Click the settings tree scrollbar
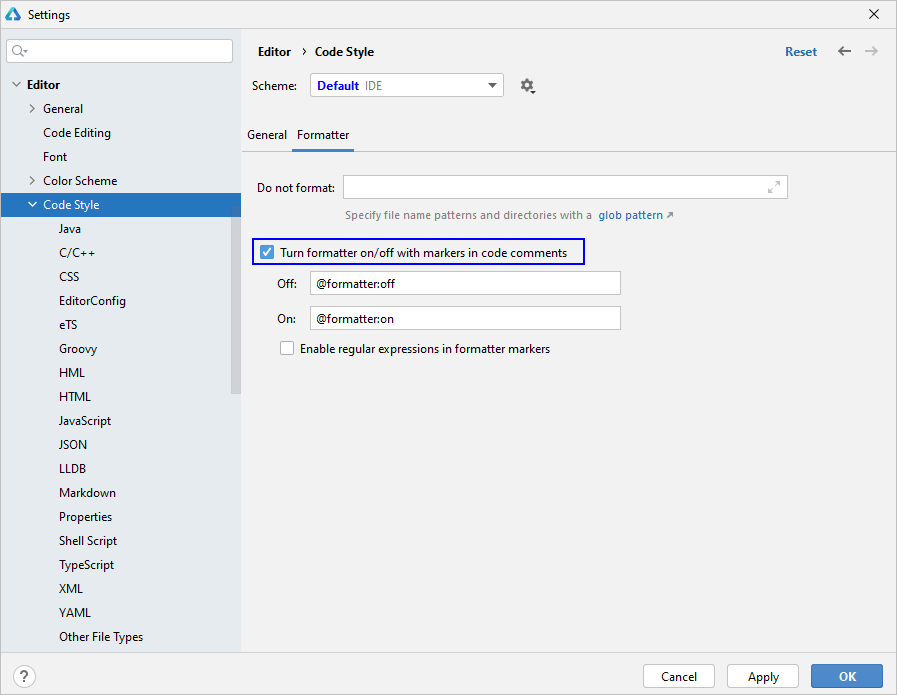This screenshot has height=695, width=897. point(236,299)
